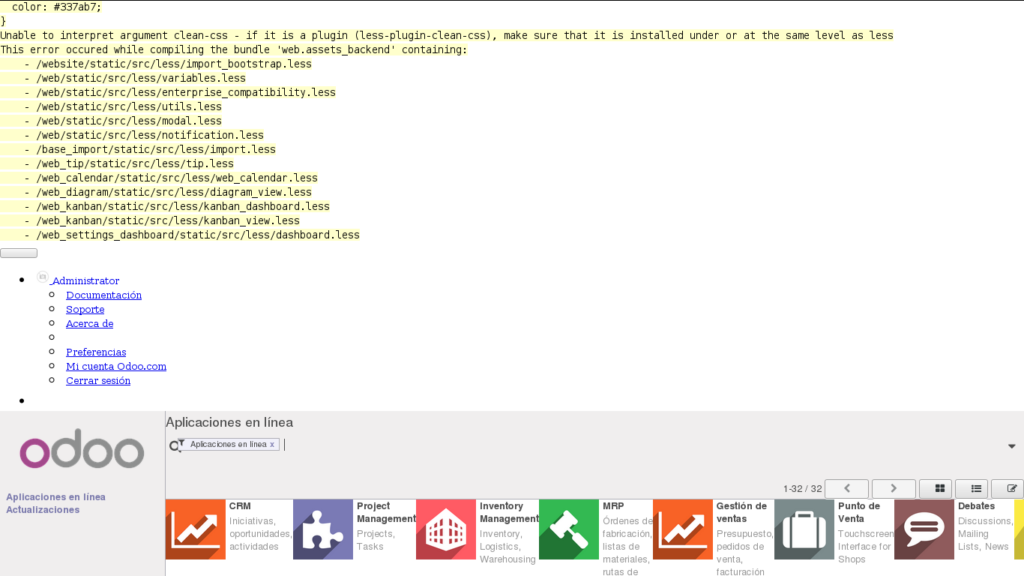Select Actualizaciones sidebar menu

point(42,509)
